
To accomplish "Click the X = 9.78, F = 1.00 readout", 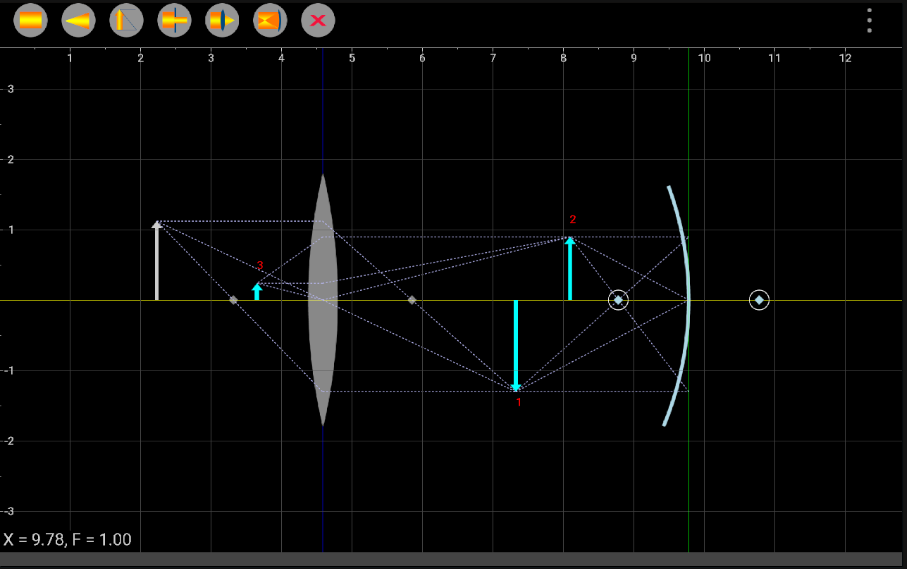I will point(67,540).
